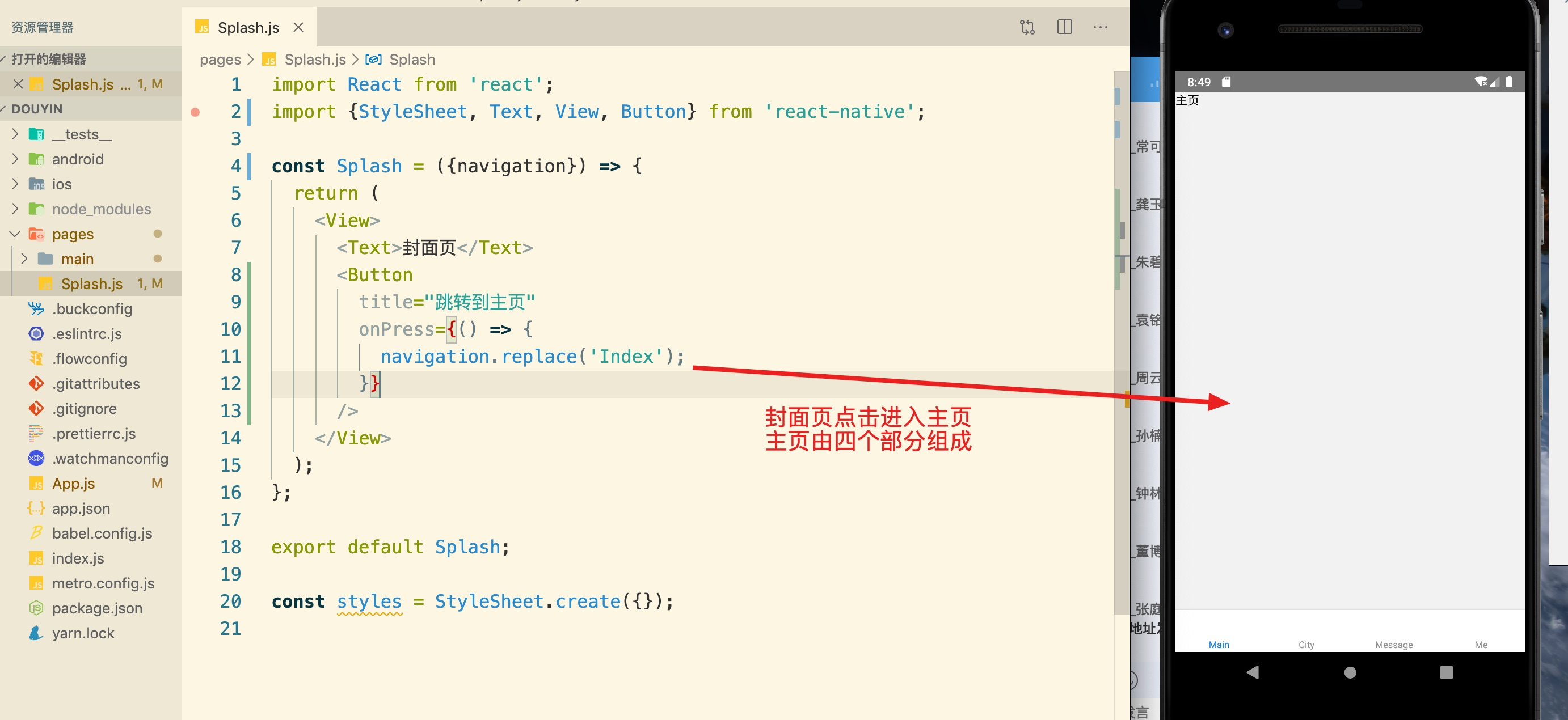
Task: Select the Me tab in emulator
Action: [x=1481, y=645]
